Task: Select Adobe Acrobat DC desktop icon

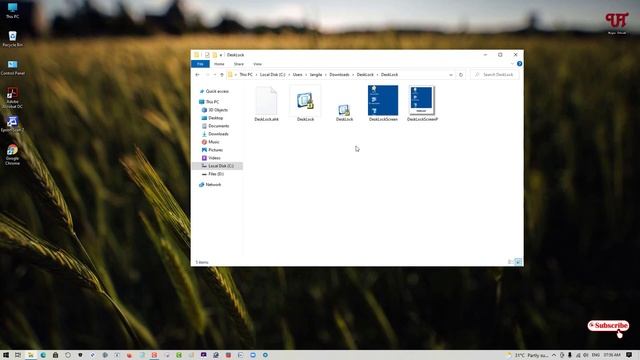Action: [x=12, y=98]
